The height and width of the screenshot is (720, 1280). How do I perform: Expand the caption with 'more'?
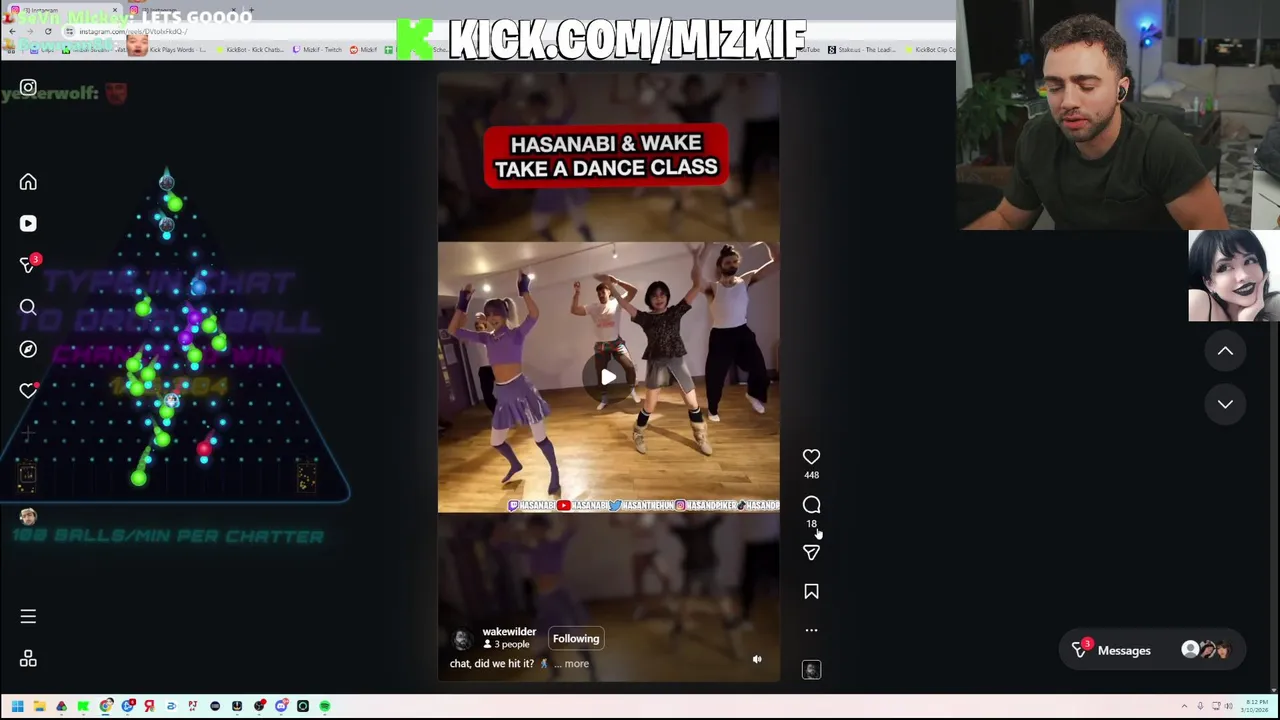(x=577, y=663)
